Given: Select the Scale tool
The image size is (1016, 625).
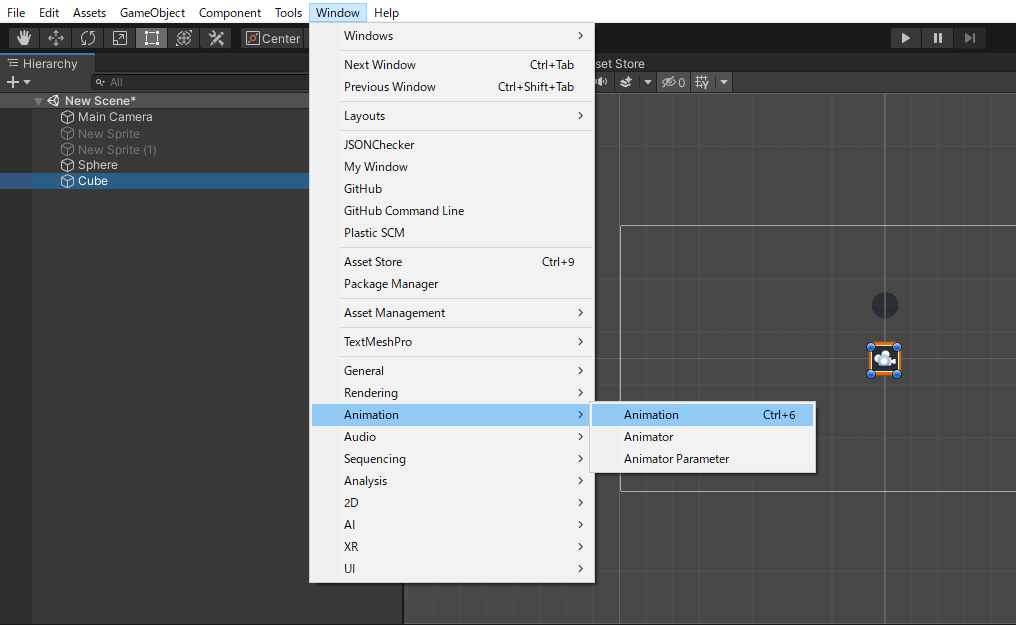Looking at the screenshot, I should tap(120, 38).
